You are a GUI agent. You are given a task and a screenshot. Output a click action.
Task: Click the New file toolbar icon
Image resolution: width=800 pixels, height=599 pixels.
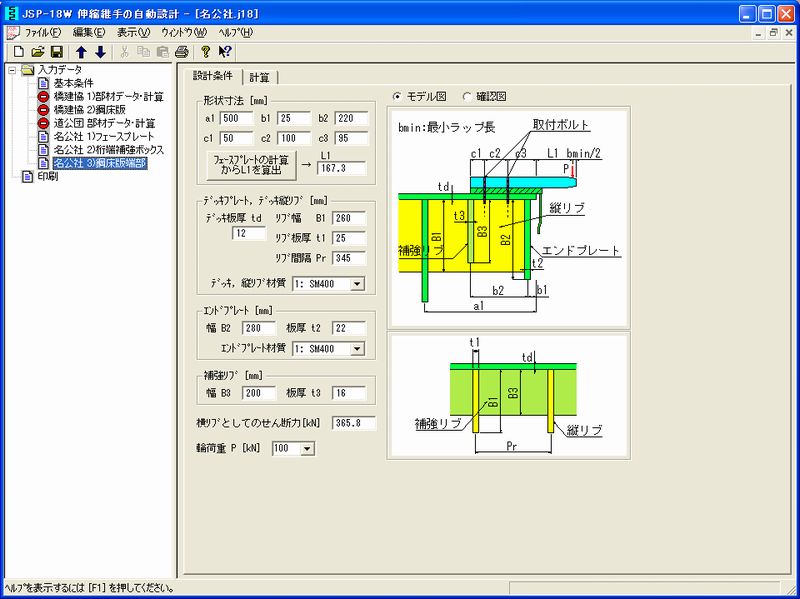(x=19, y=51)
